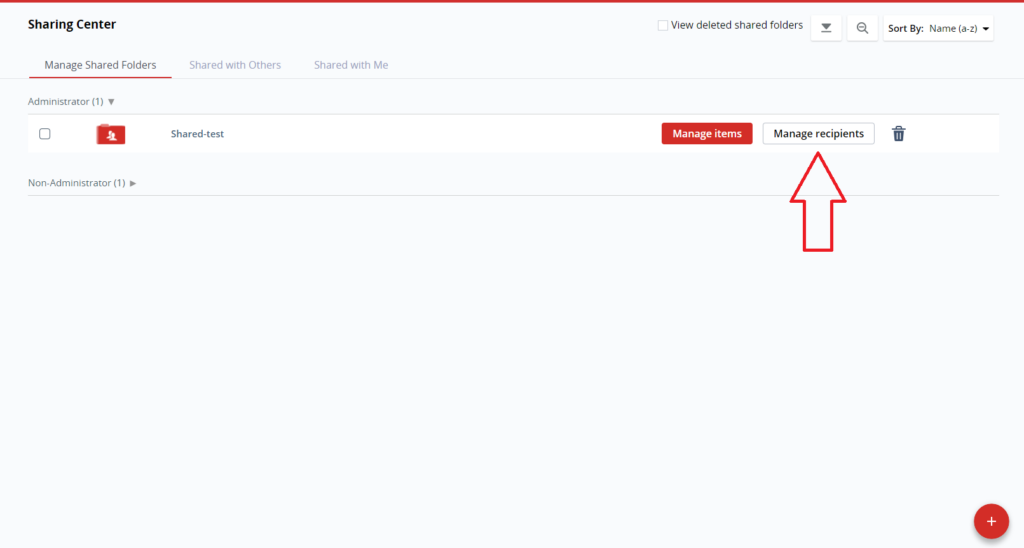The image size is (1024, 548).
Task: Click the Manage recipients button
Action: 818,134
